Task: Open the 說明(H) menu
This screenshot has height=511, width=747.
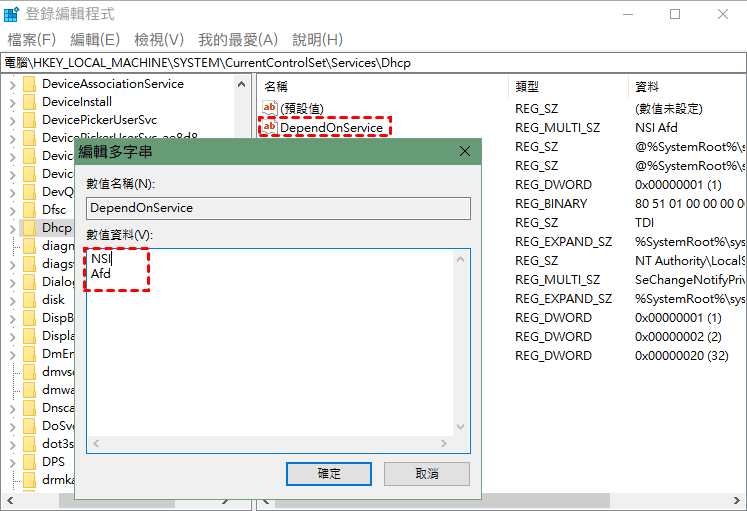Action: (x=317, y=40)
